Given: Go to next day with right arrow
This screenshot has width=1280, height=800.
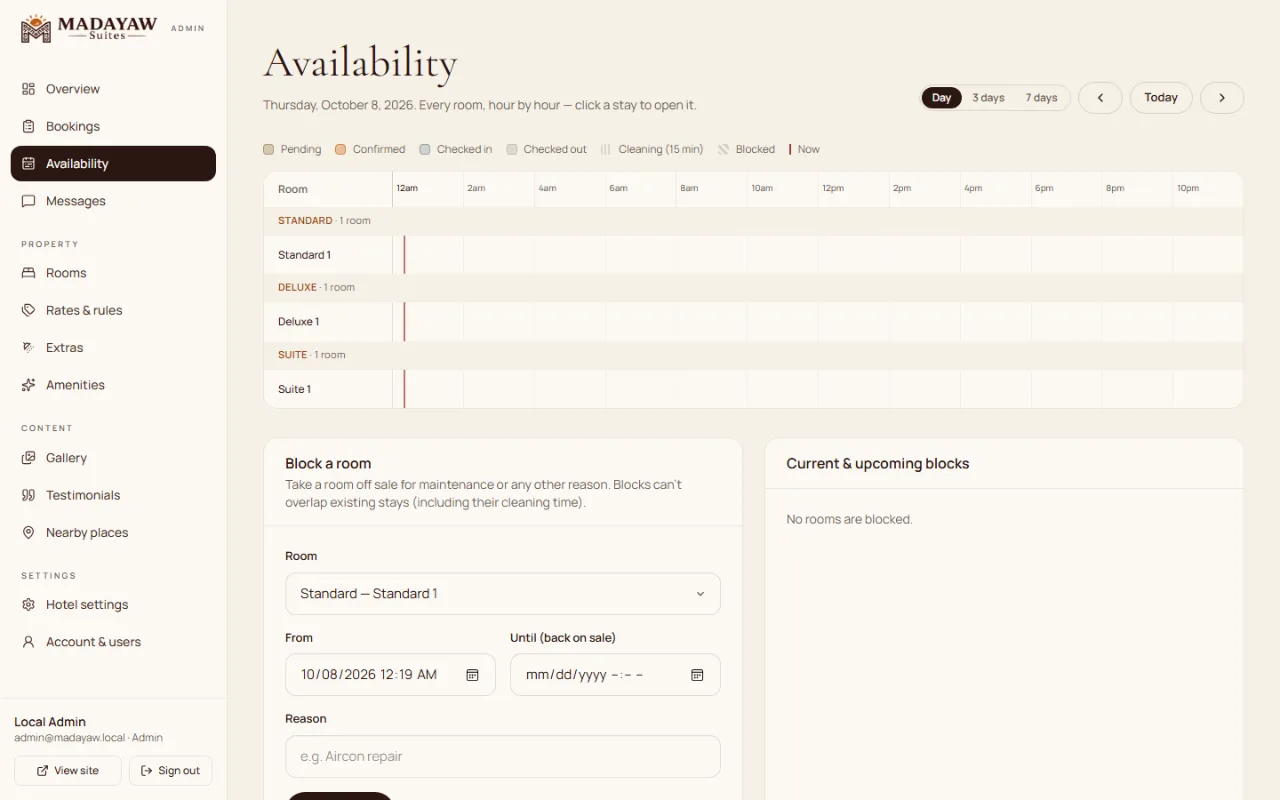Looking at the screenshot, I should coord(1222,98).
